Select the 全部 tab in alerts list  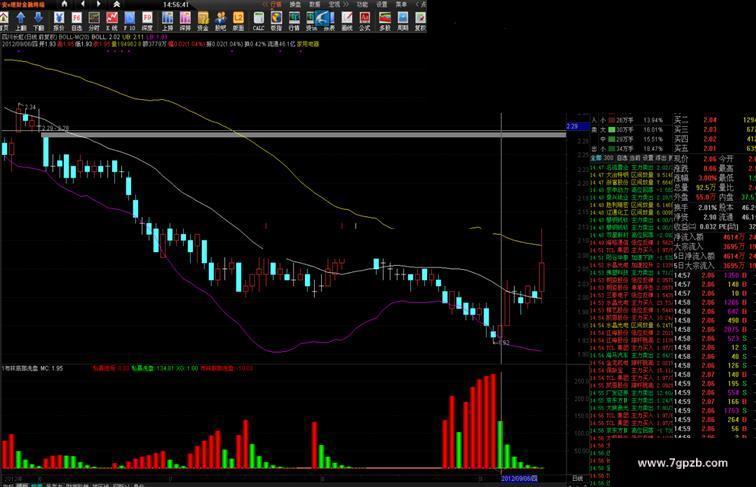(596, 158)
